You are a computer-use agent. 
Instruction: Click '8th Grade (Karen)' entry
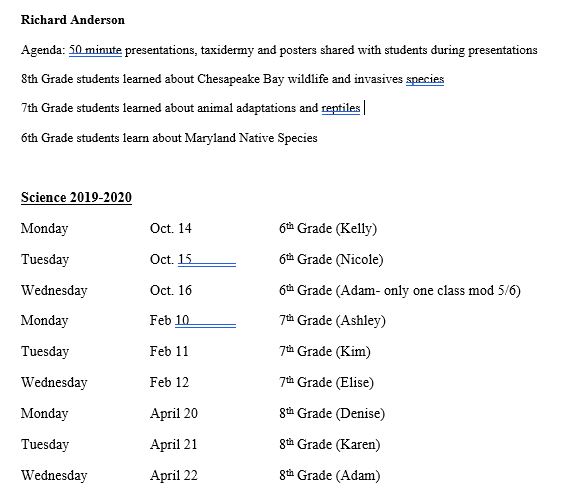tap(330, 444)
